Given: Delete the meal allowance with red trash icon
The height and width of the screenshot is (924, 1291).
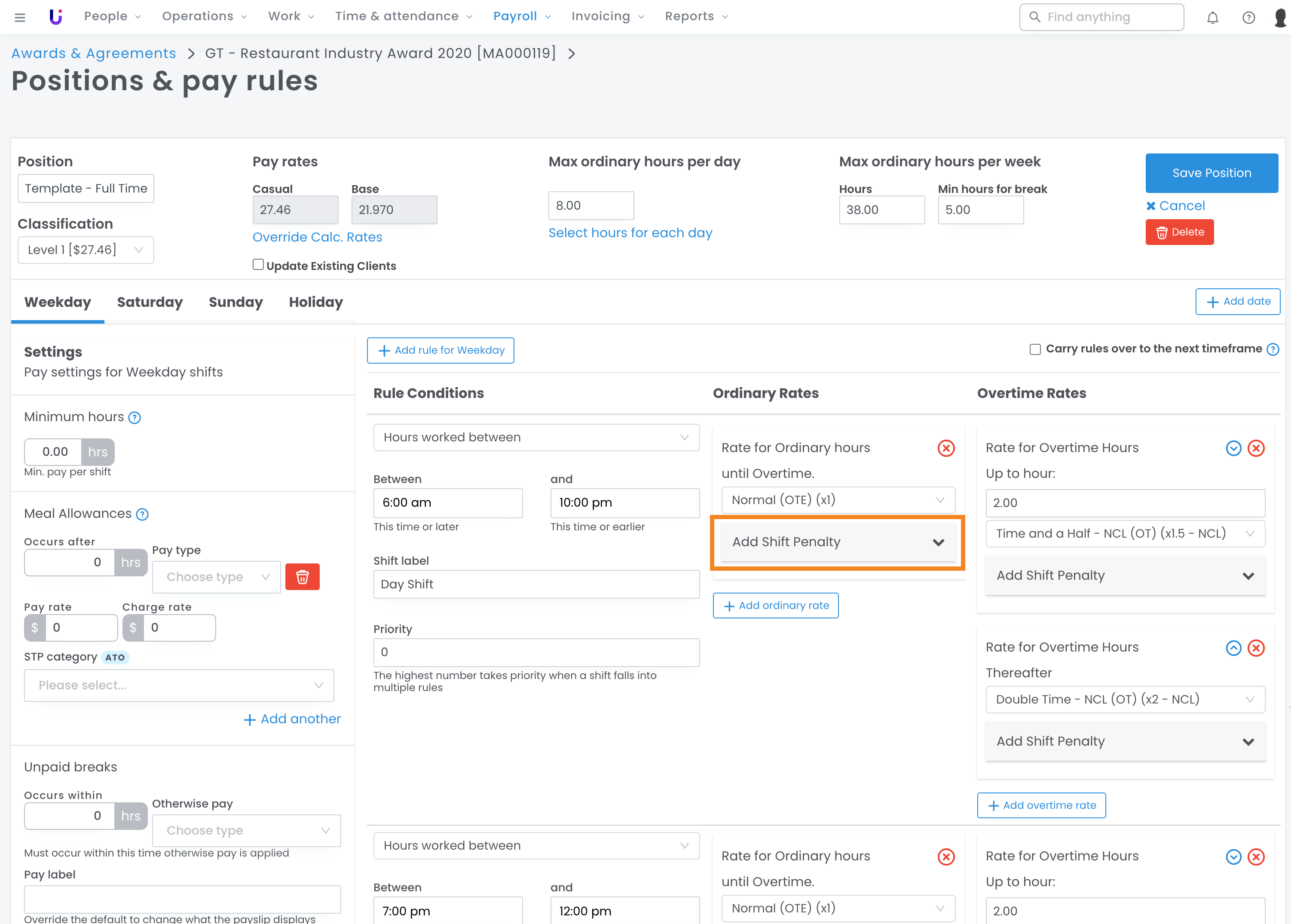Looking at the screenshot, I should point(302,577).
